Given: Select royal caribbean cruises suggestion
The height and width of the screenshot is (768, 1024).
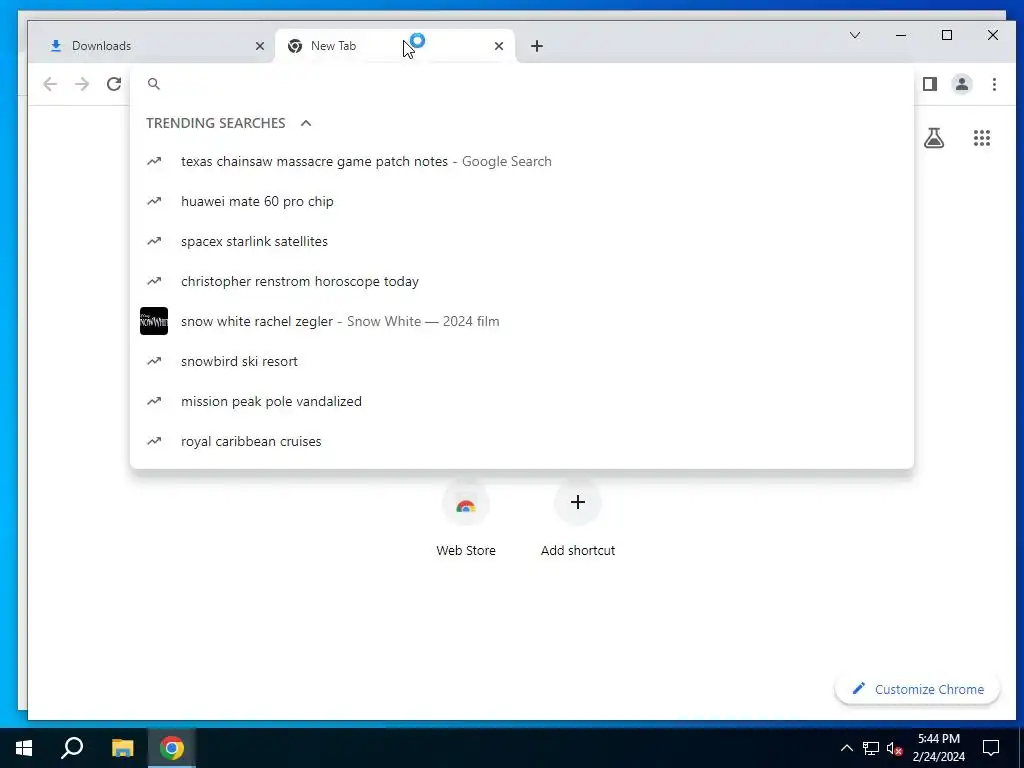Looking at the screenshot, I should (522, 441).
